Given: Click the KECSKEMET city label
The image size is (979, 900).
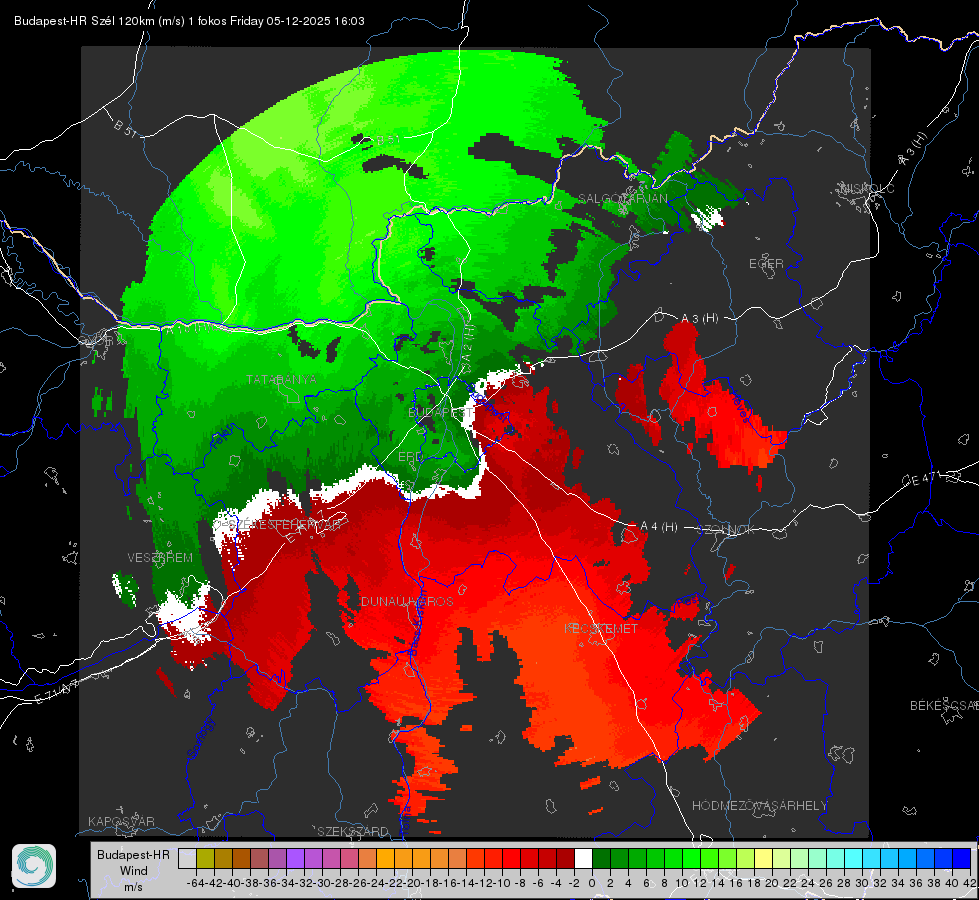Looking at the screenshot, I should (x=601, y=628).
